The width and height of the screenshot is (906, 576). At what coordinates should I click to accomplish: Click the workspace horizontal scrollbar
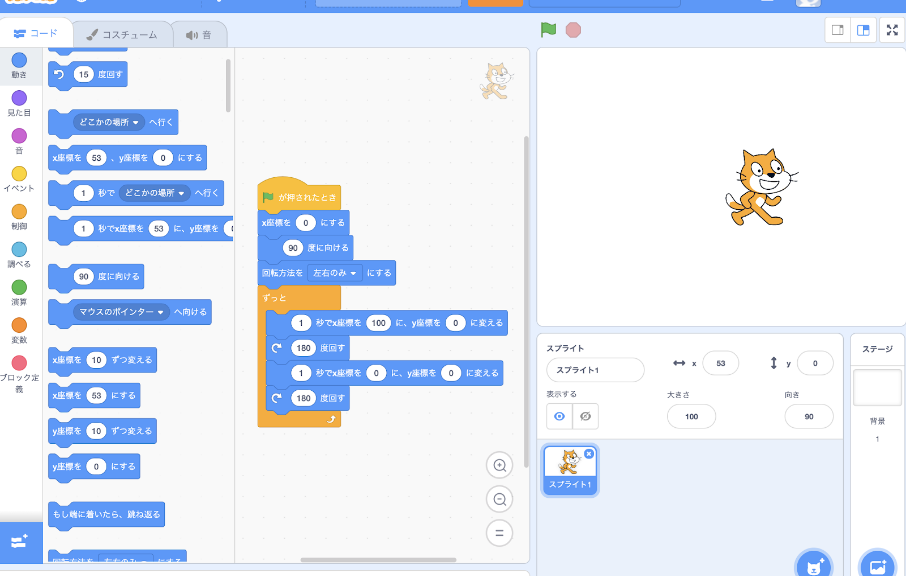378,559
